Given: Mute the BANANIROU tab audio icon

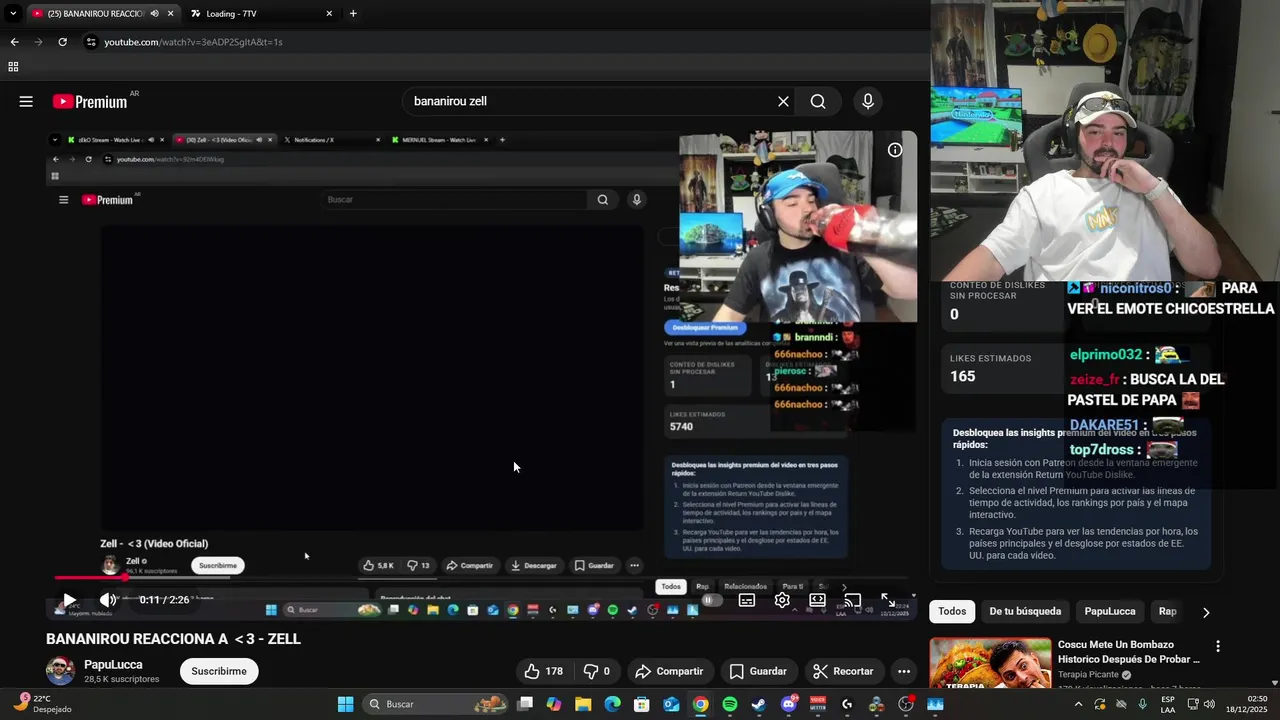Looking at the screenshot, I should [154, 14].
